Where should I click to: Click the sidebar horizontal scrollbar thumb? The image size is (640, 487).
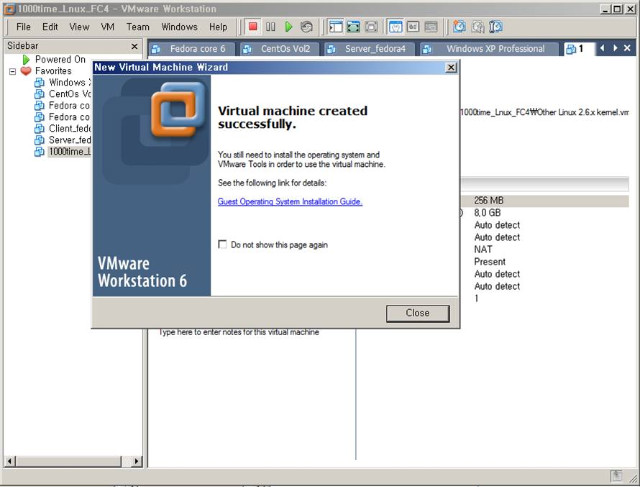(x=69, y=461)
